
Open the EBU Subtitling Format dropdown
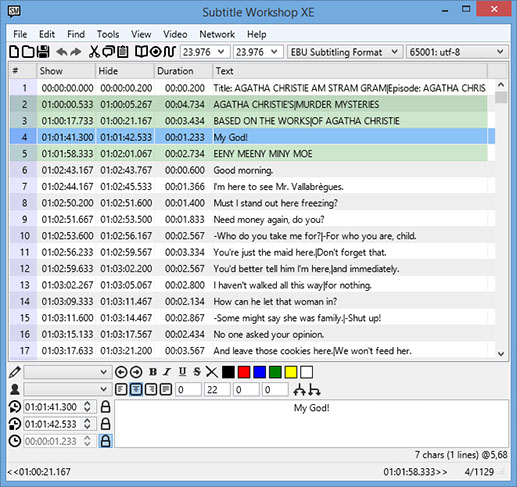point(394,52)
